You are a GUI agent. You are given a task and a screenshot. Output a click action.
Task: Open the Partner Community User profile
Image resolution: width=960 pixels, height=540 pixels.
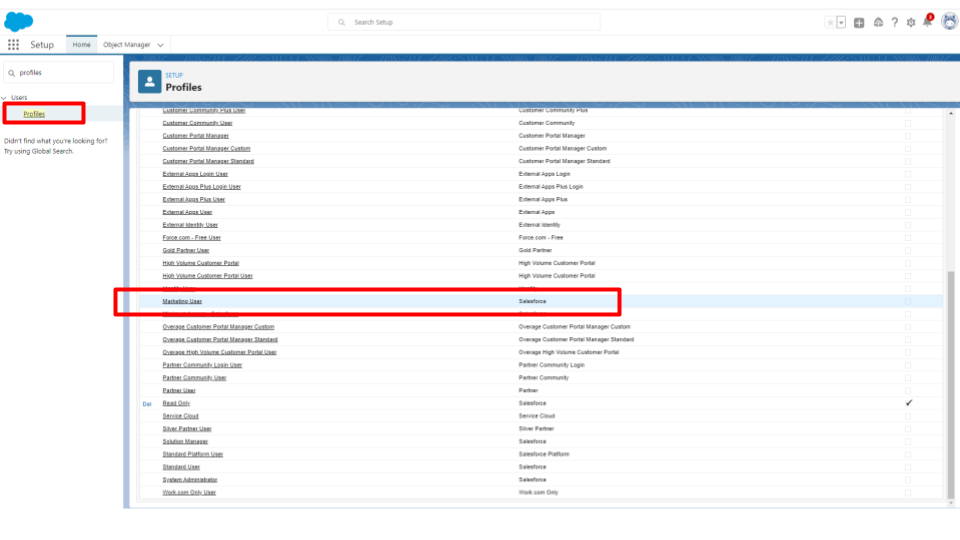tap(194, 378)
